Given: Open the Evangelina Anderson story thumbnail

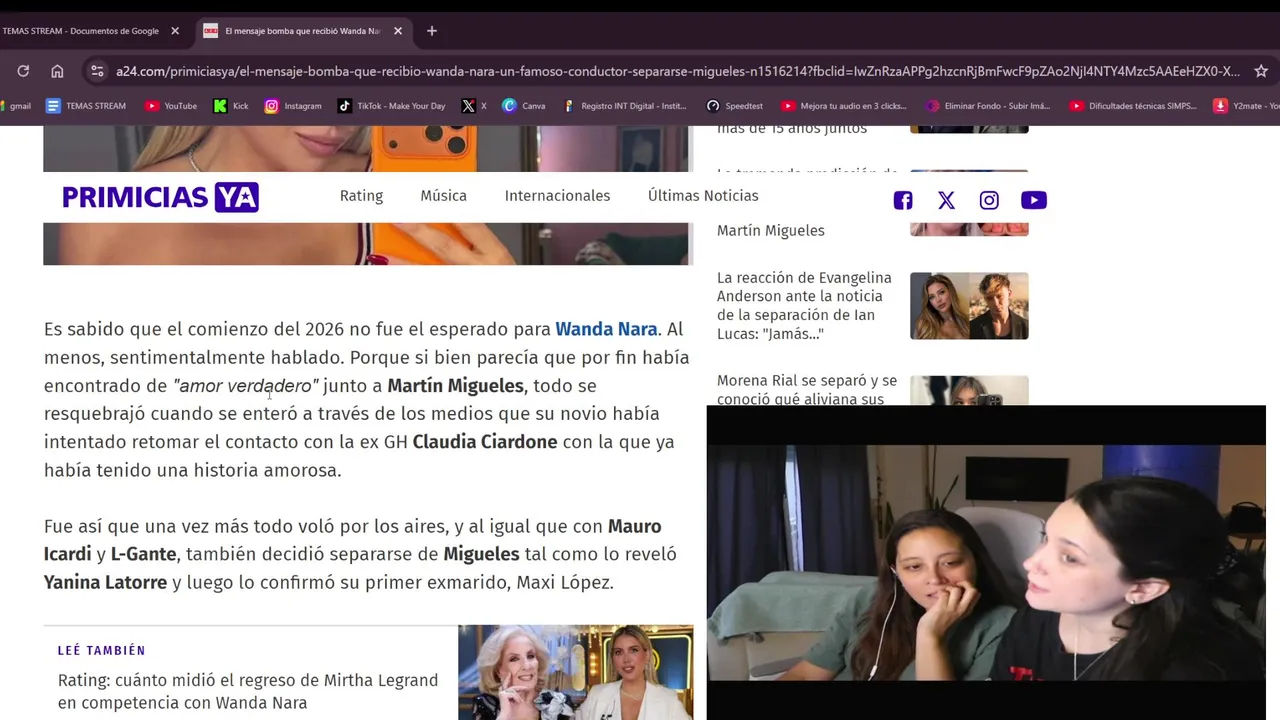Looking at the screenshot, I should click(969, 306).
